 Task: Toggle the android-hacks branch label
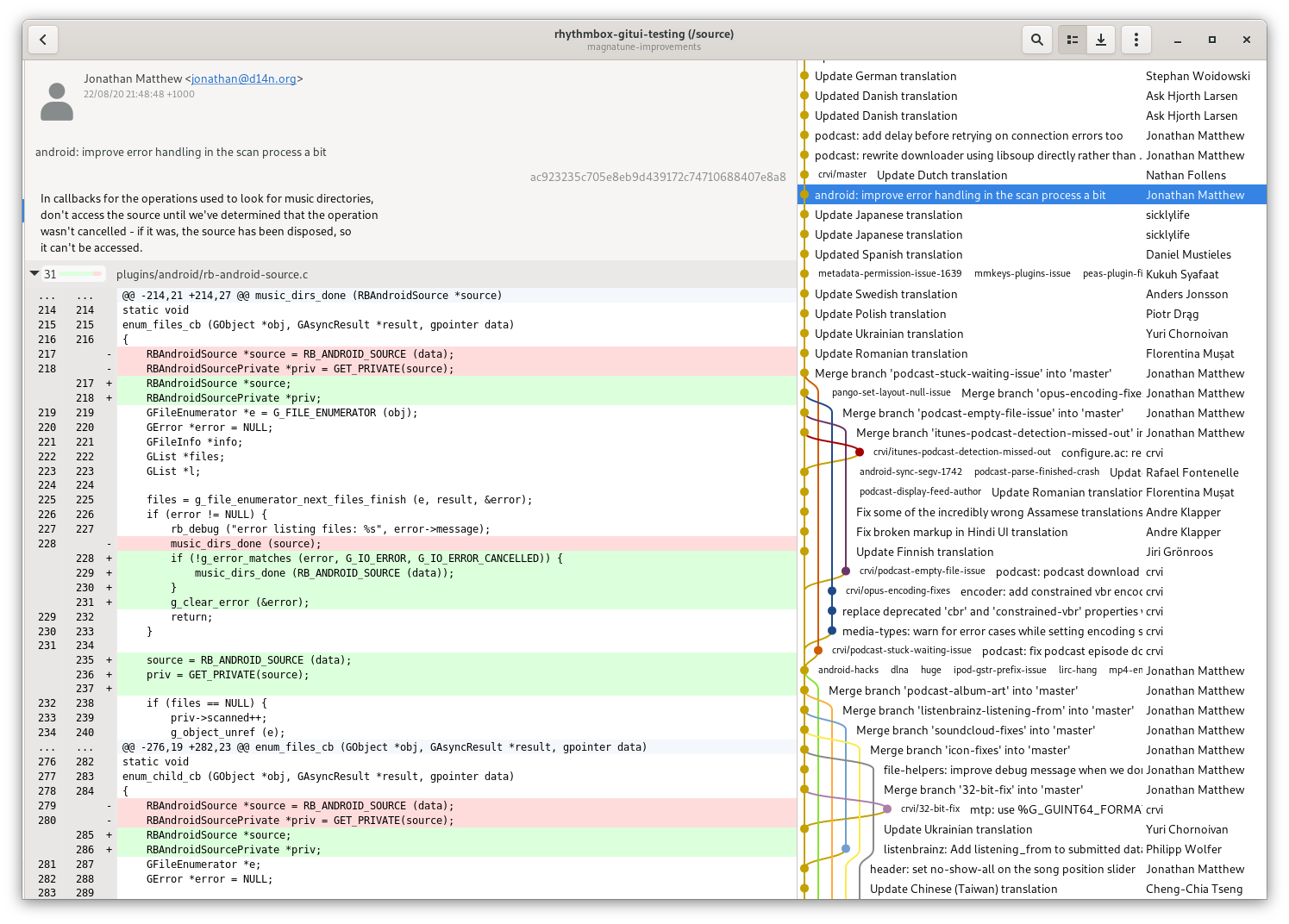pyautogui.click(x=848, y=670)
